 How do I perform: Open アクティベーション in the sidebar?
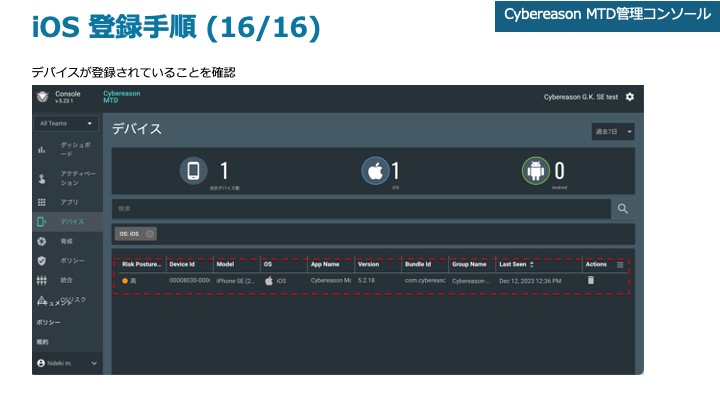pos(78,178)
